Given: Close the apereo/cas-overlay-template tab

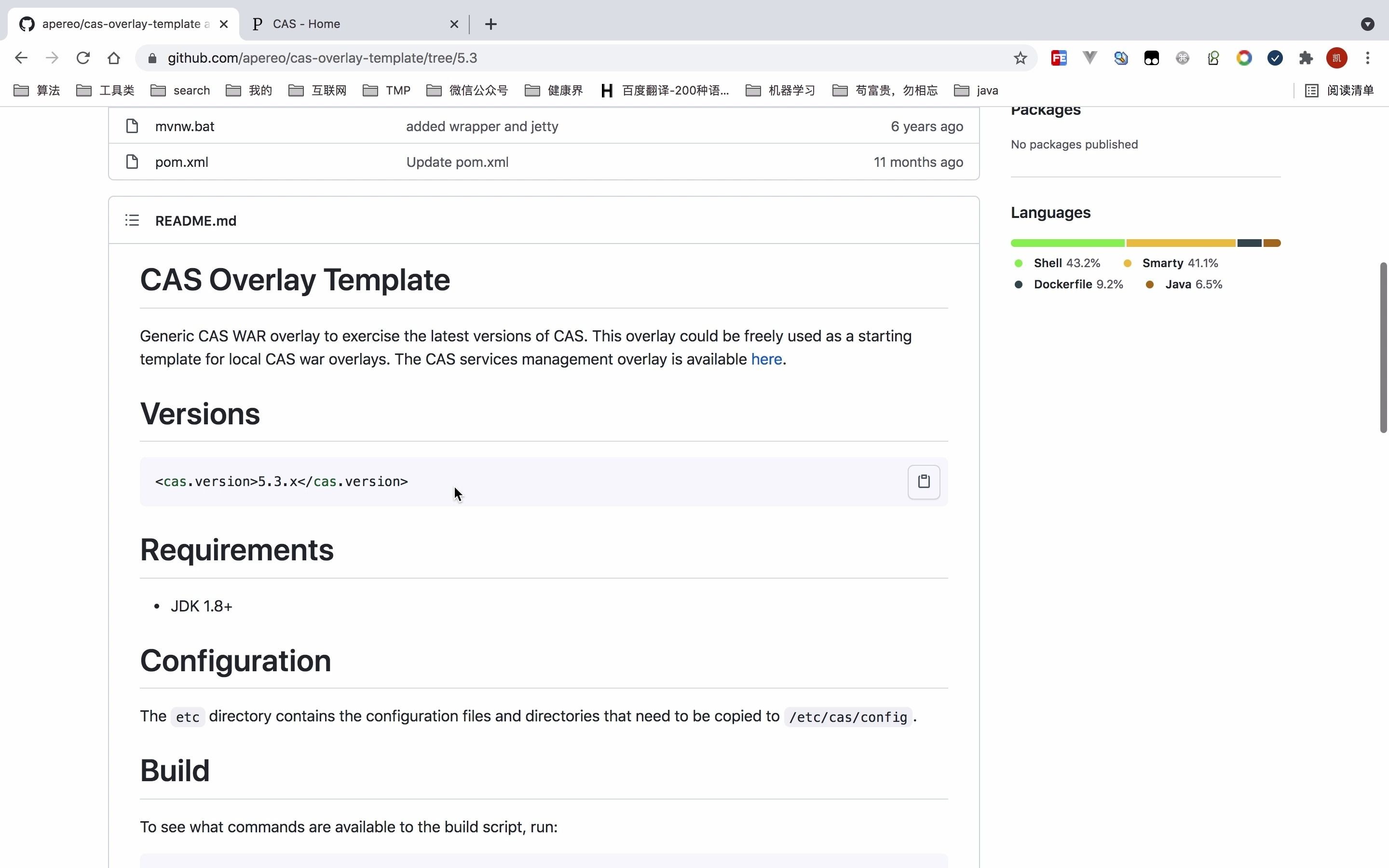Looking at the screenshot, I should pos(224,24).
